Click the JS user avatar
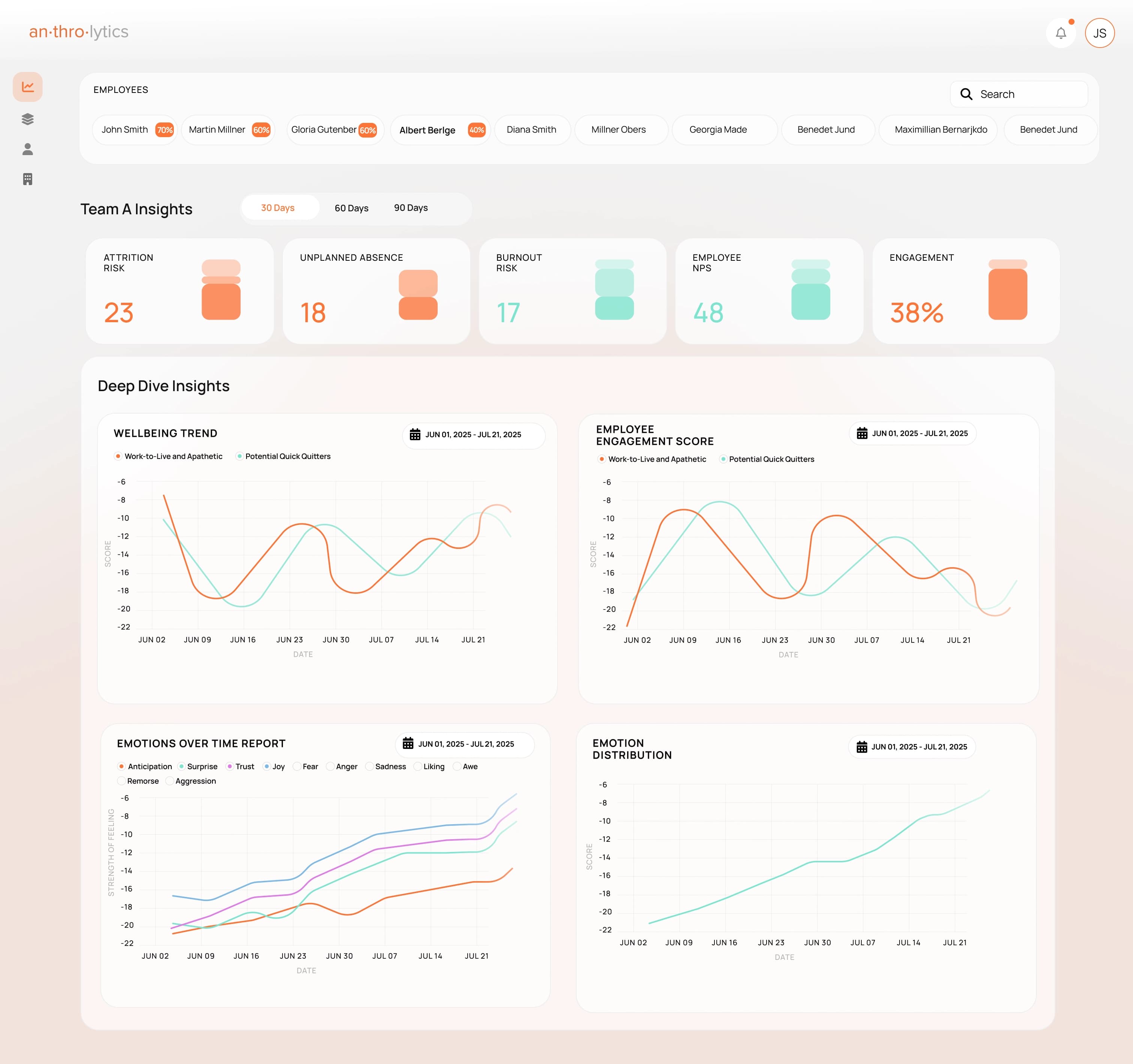 [x=1099, y=33]
